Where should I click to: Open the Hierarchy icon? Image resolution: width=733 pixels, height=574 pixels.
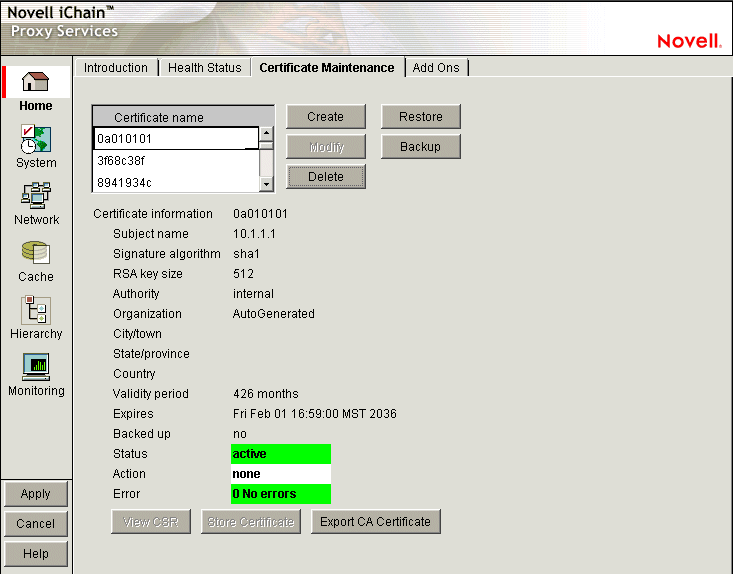coord(36,309)
